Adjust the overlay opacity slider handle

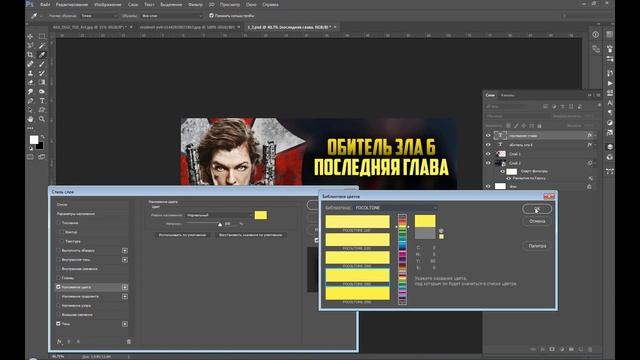(x=220, y=224)
